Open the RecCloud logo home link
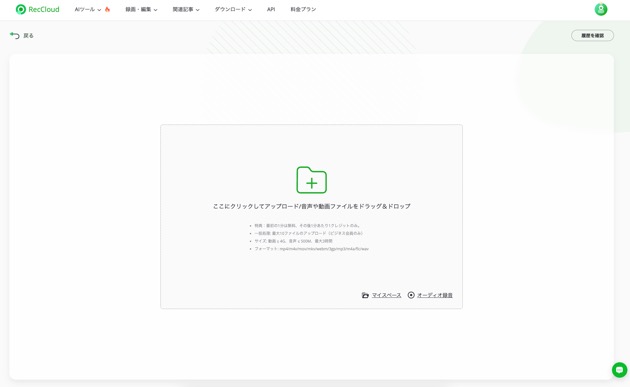 pos(37,9)
